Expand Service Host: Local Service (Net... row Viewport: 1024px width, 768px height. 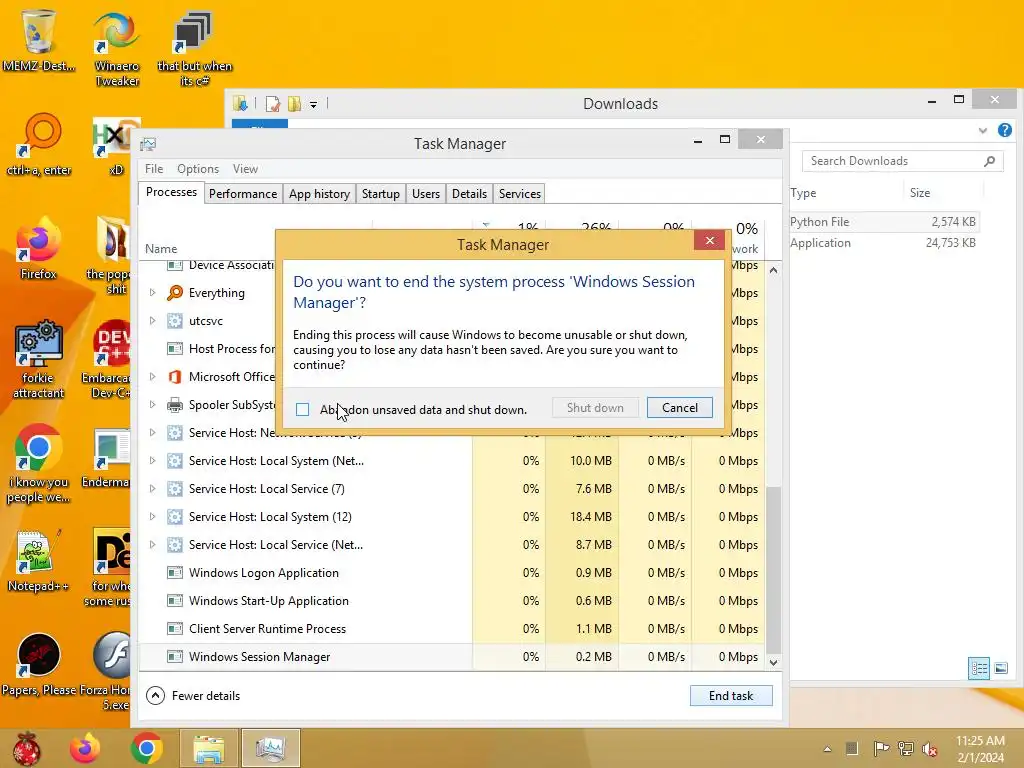pyautogui.click(x=152, y=545)
